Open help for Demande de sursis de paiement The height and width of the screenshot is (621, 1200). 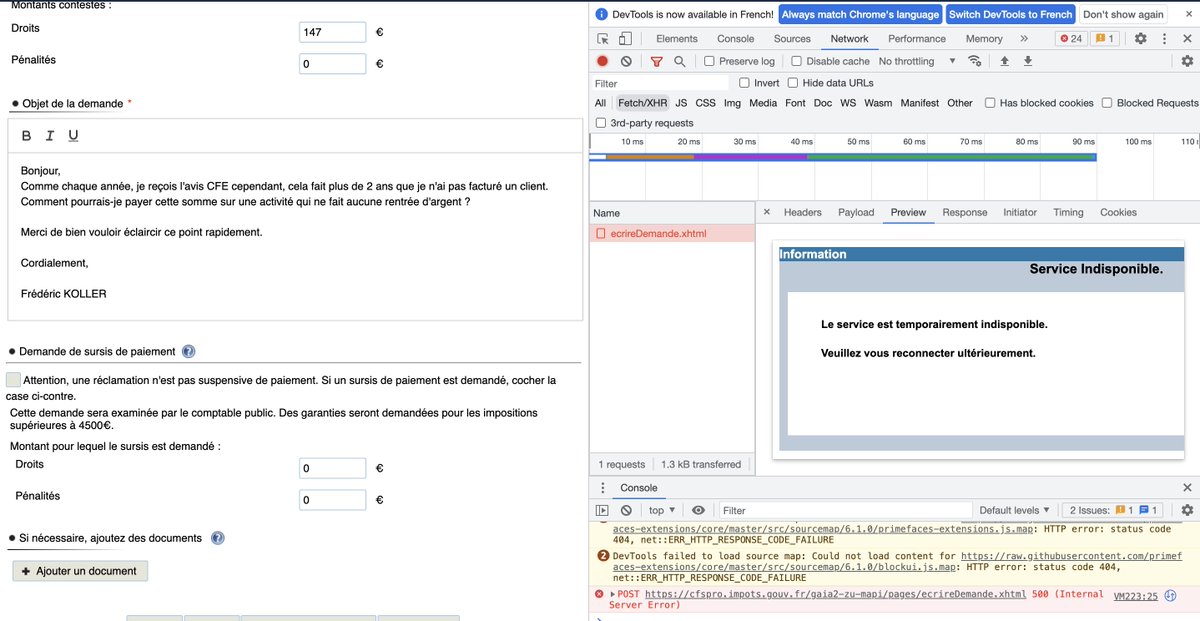189,352
